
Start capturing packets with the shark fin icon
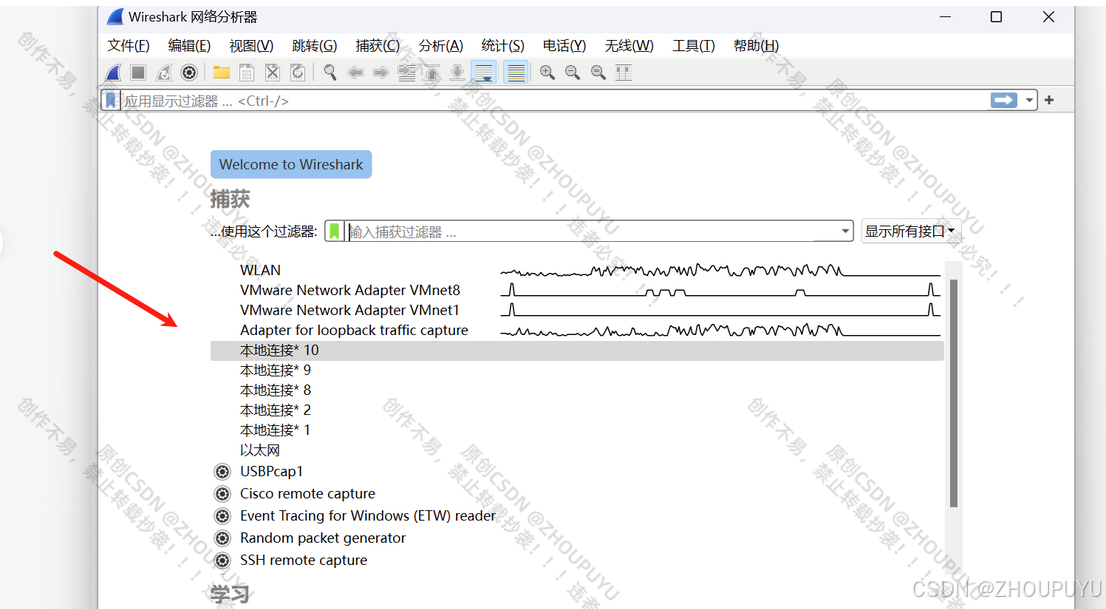click(x=113, y=72)
